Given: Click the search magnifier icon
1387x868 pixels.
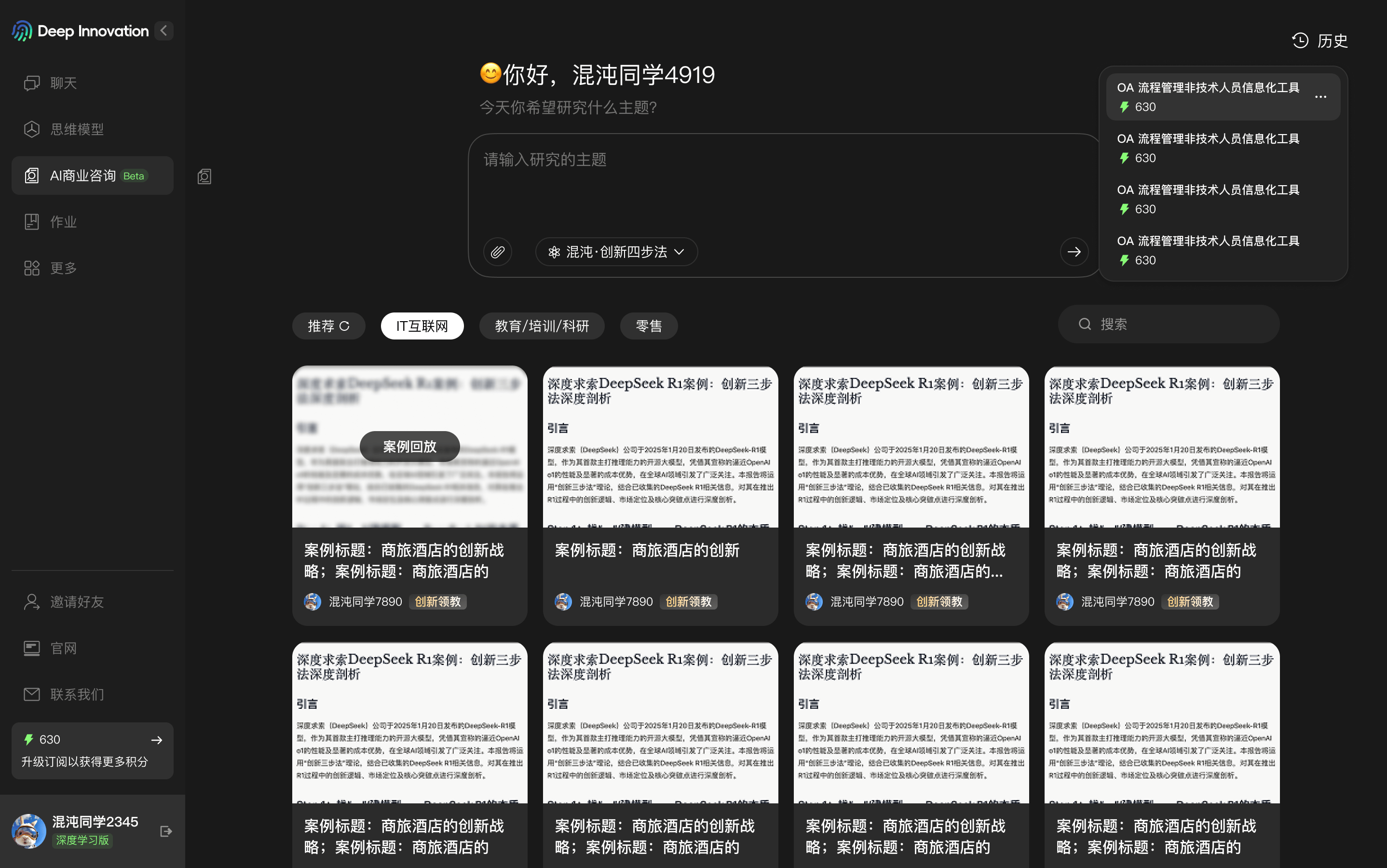Looking at the screenshot, I should 1085,325.
